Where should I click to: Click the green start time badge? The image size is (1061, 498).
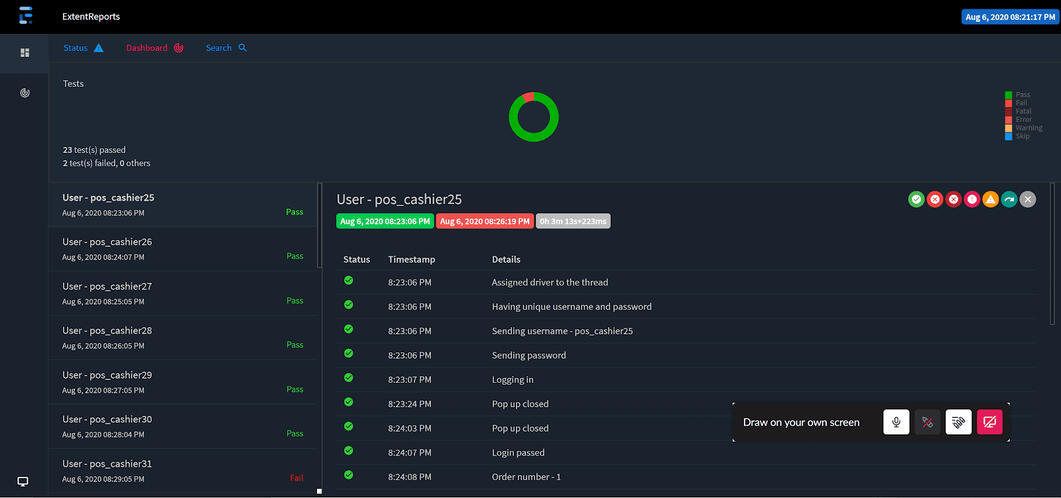click(385, 221)
